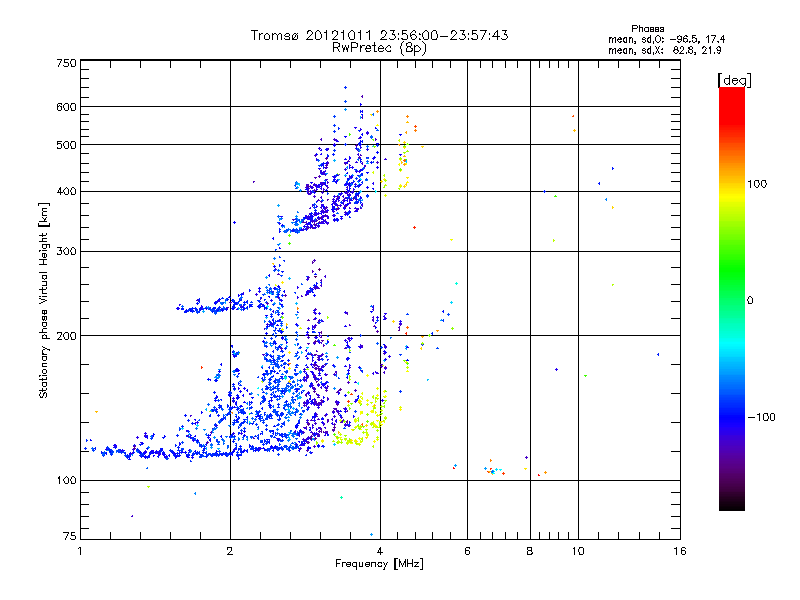The image size is (800, 600).
Task: Click the x-axis tick label '10'
Action: (x=578, y=551)
